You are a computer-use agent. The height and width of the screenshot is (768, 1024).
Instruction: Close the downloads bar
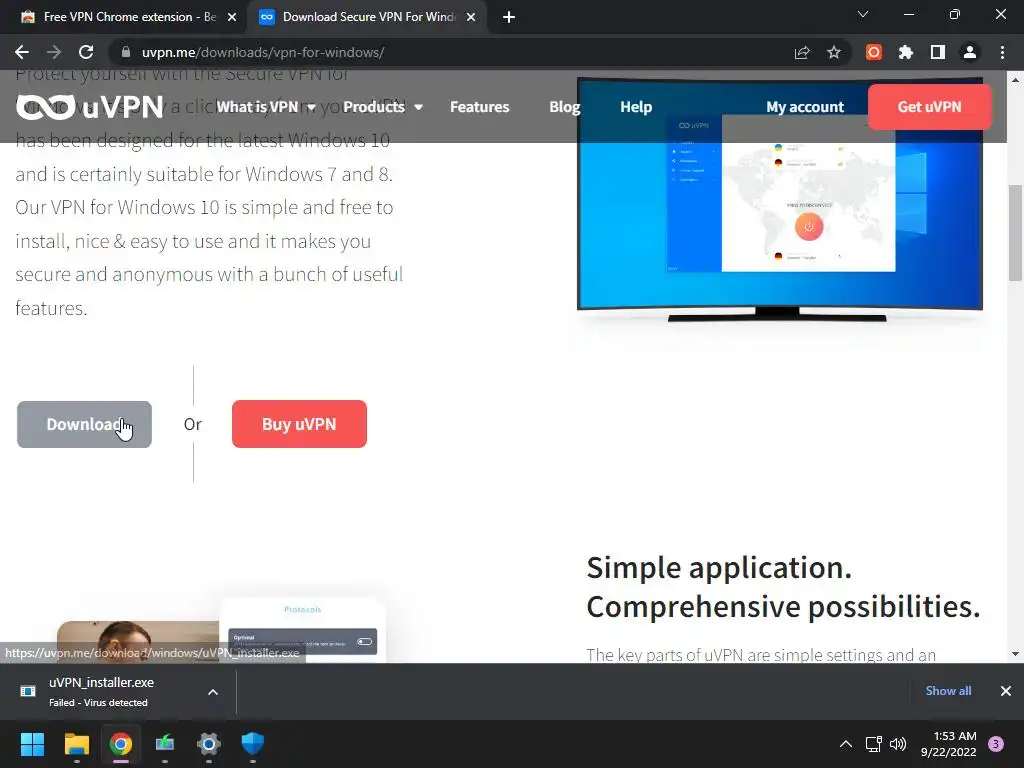[1006, 691]
